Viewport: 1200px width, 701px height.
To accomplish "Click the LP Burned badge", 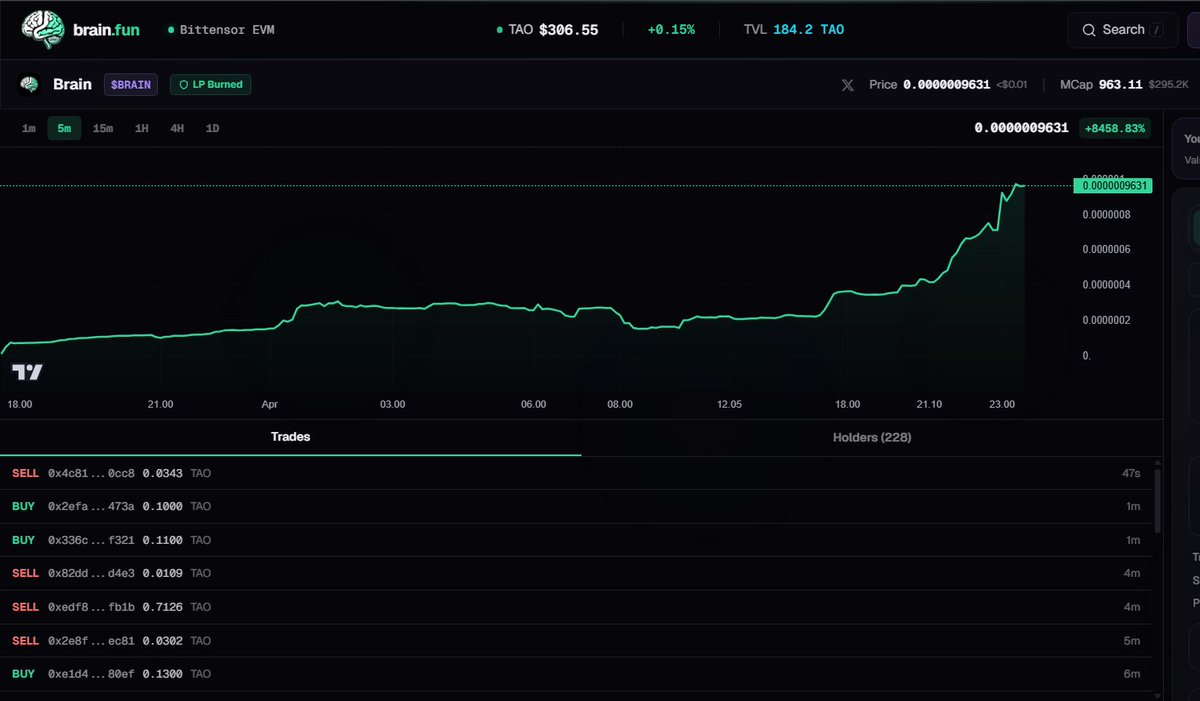I will pos(210,85).
